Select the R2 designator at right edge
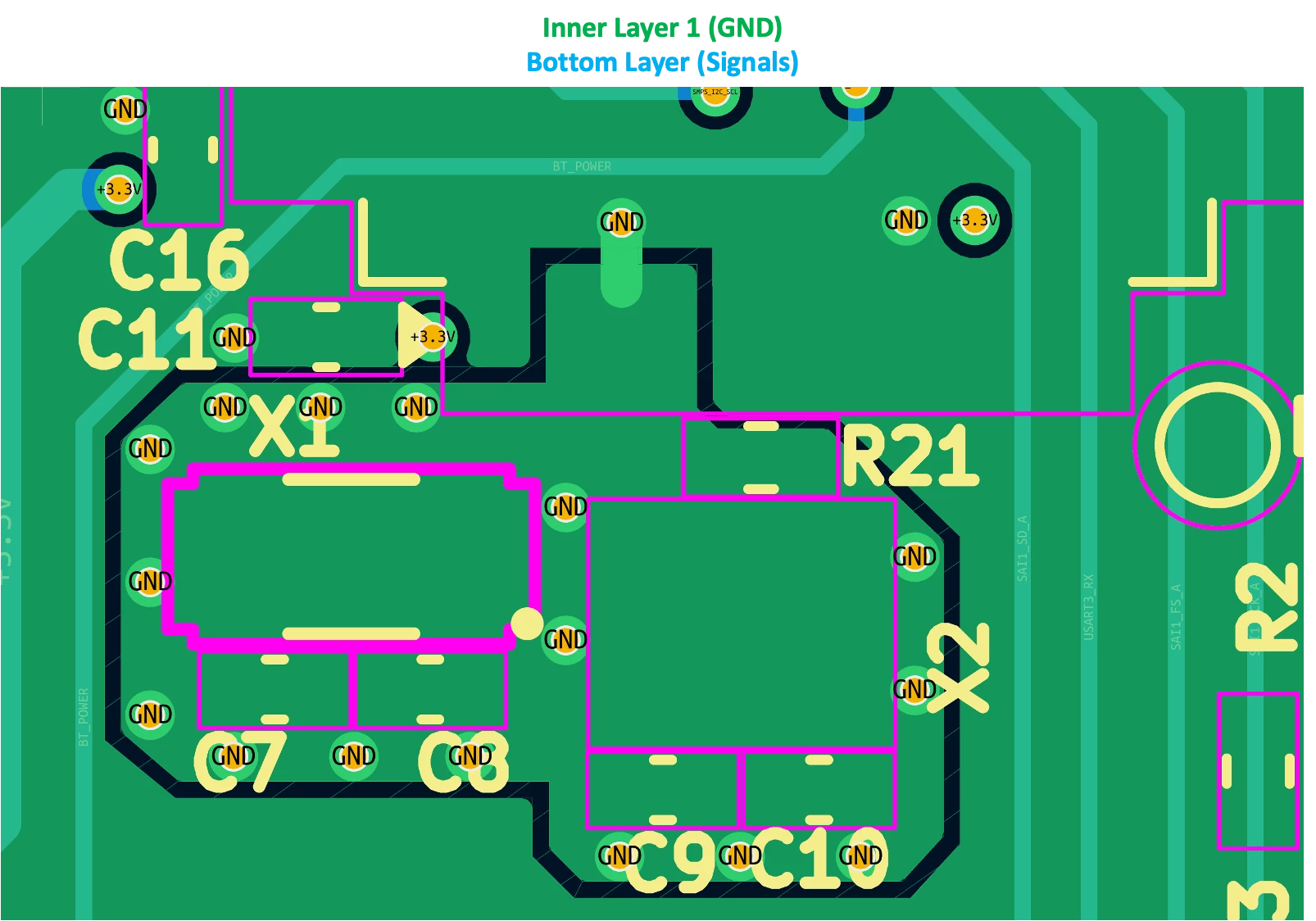The image size is (1316, 921). (1267, 607)
